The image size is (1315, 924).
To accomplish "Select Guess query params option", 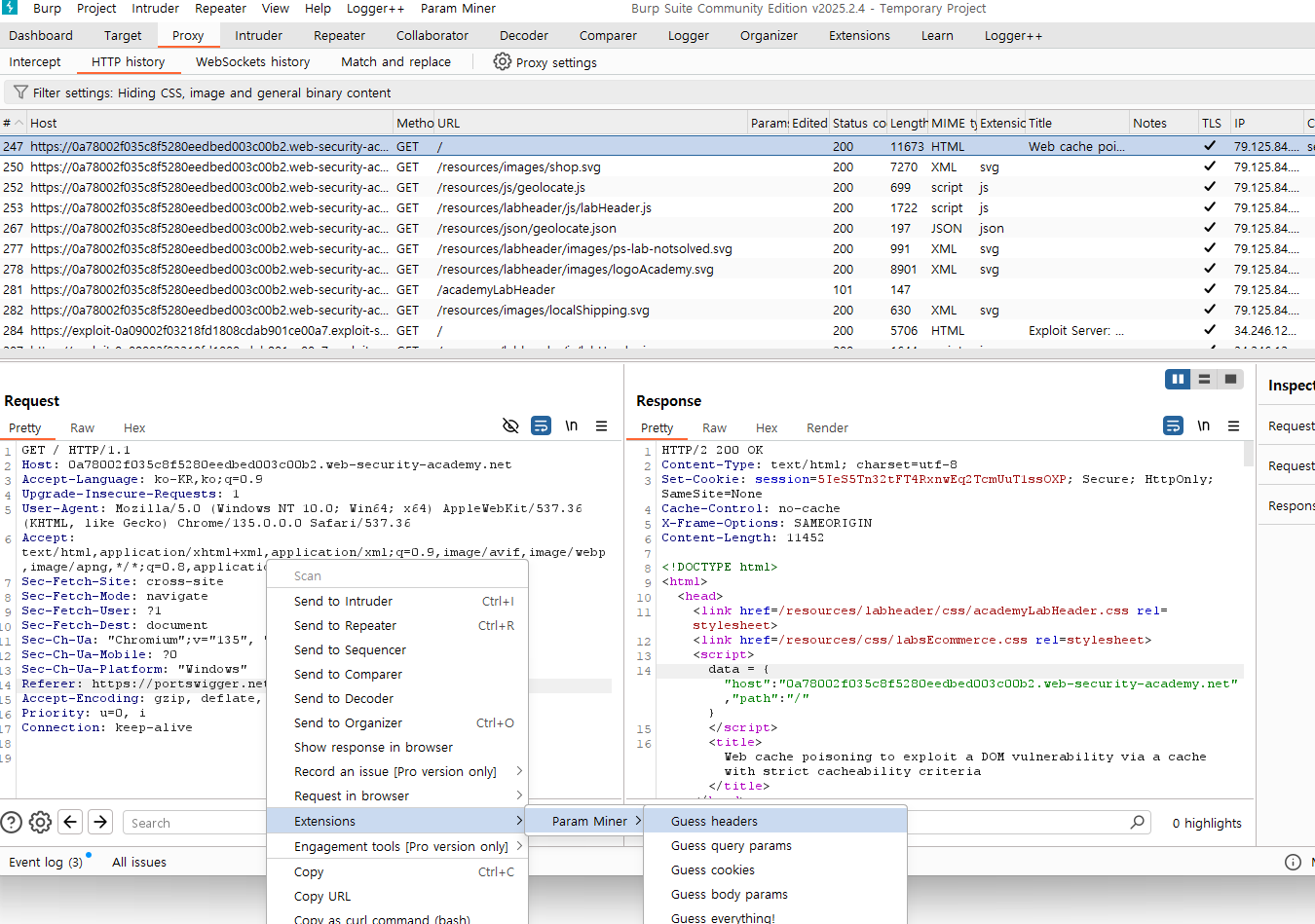I will click(775, 845).
